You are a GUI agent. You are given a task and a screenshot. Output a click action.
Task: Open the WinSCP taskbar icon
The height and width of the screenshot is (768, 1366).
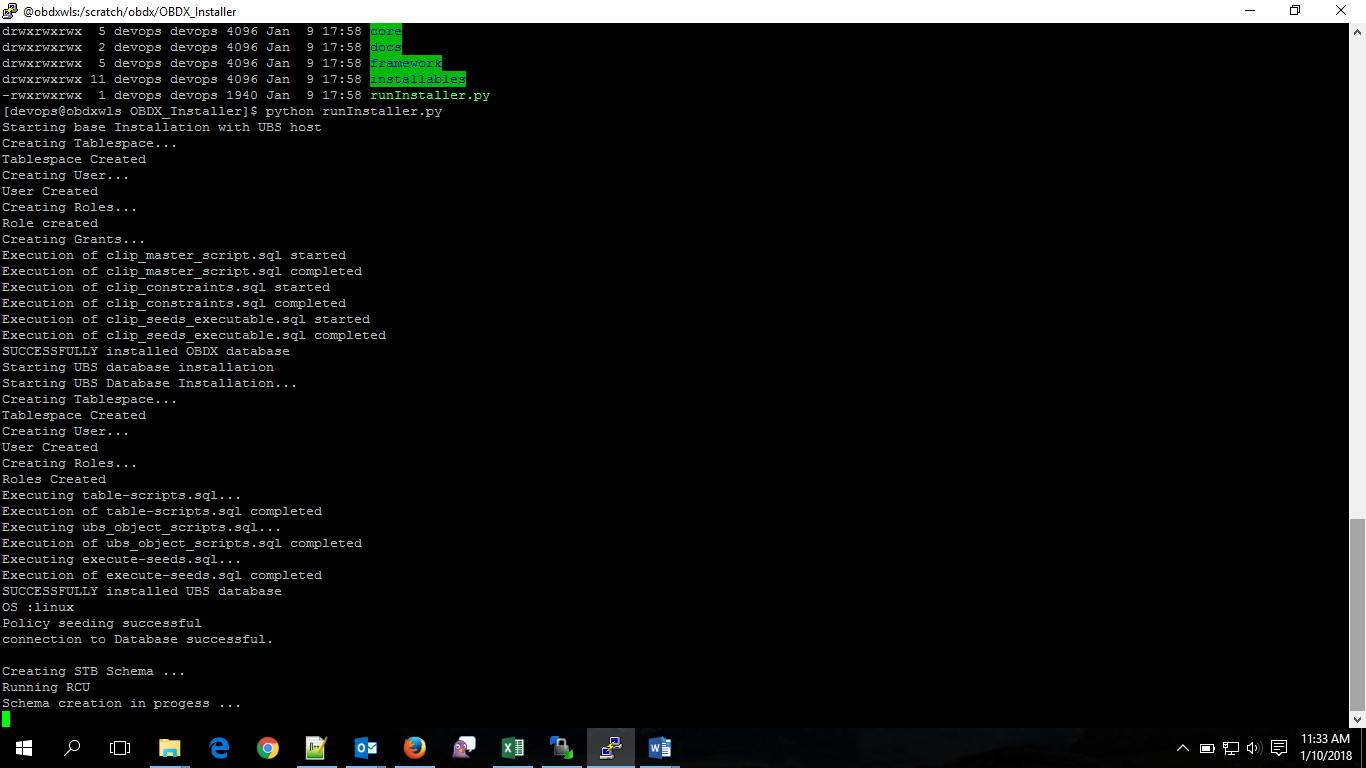point(561,747)
